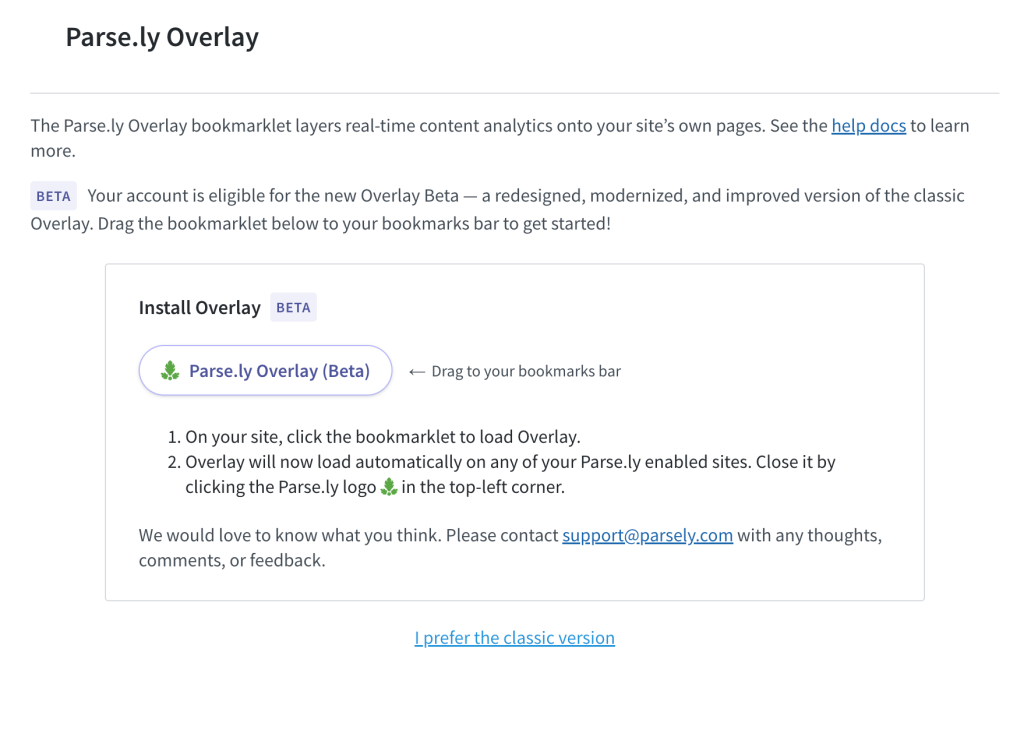The width and height of the screenshot is (1024, 733).
Task: Open the help docs link
Action: coord(868,125)
